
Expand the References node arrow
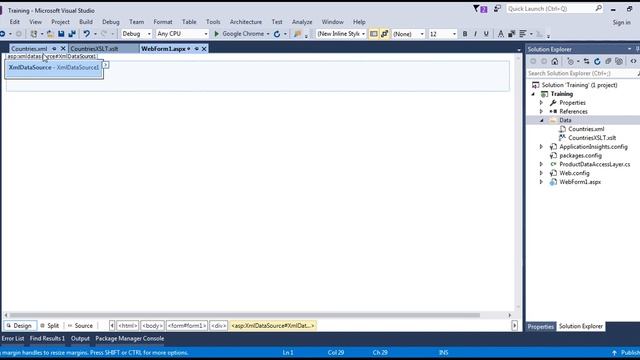[542, 111]
